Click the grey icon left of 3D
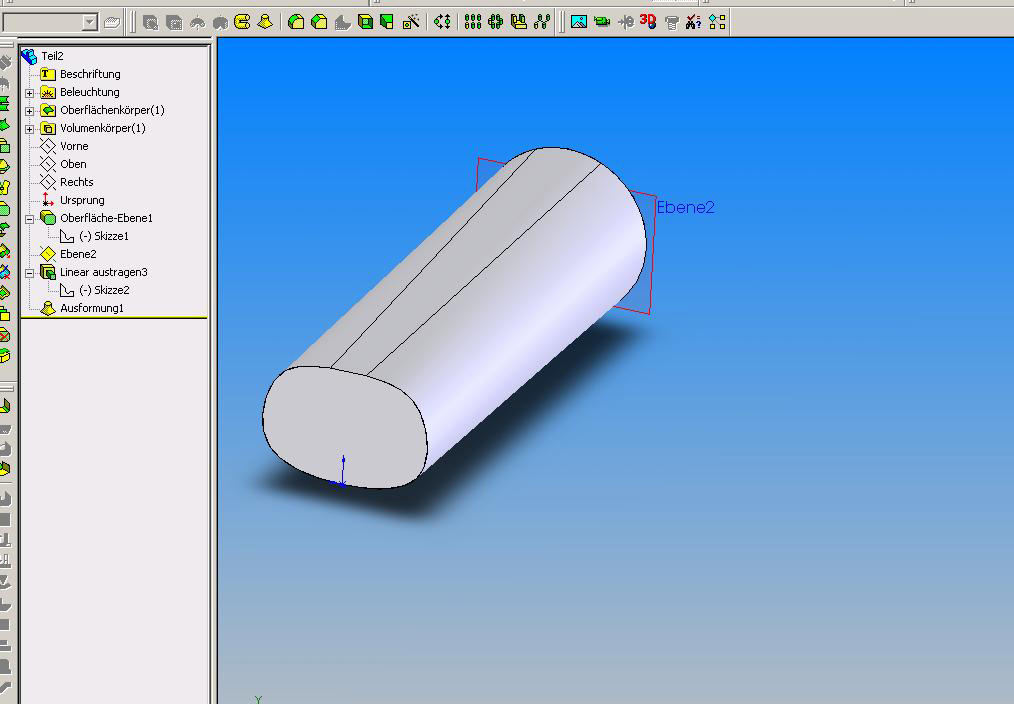The width and height of the screenshot is (1014, 704). [625, 23]
